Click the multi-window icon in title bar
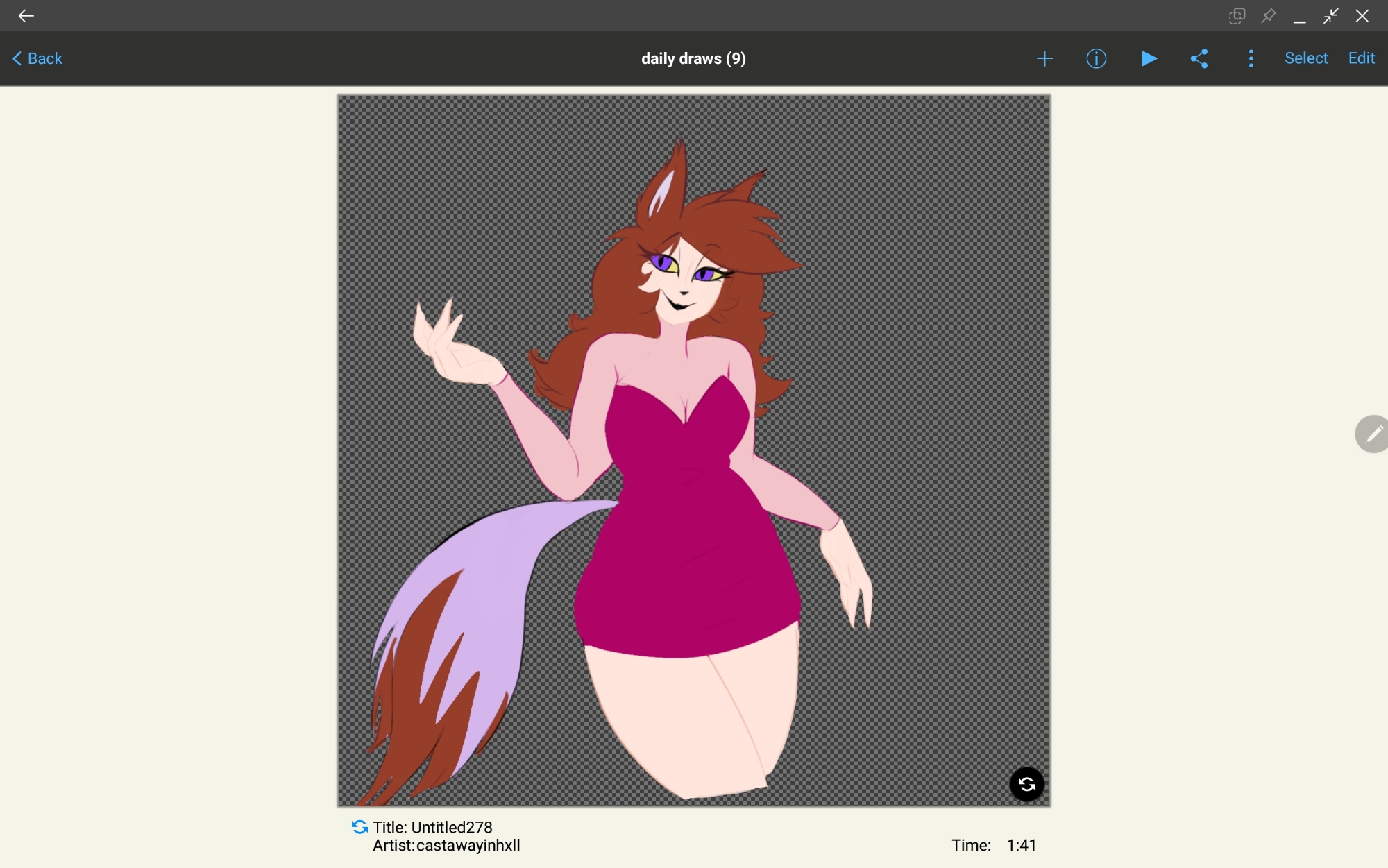This screenshot has height=868, width=1388. [1237, 16]
